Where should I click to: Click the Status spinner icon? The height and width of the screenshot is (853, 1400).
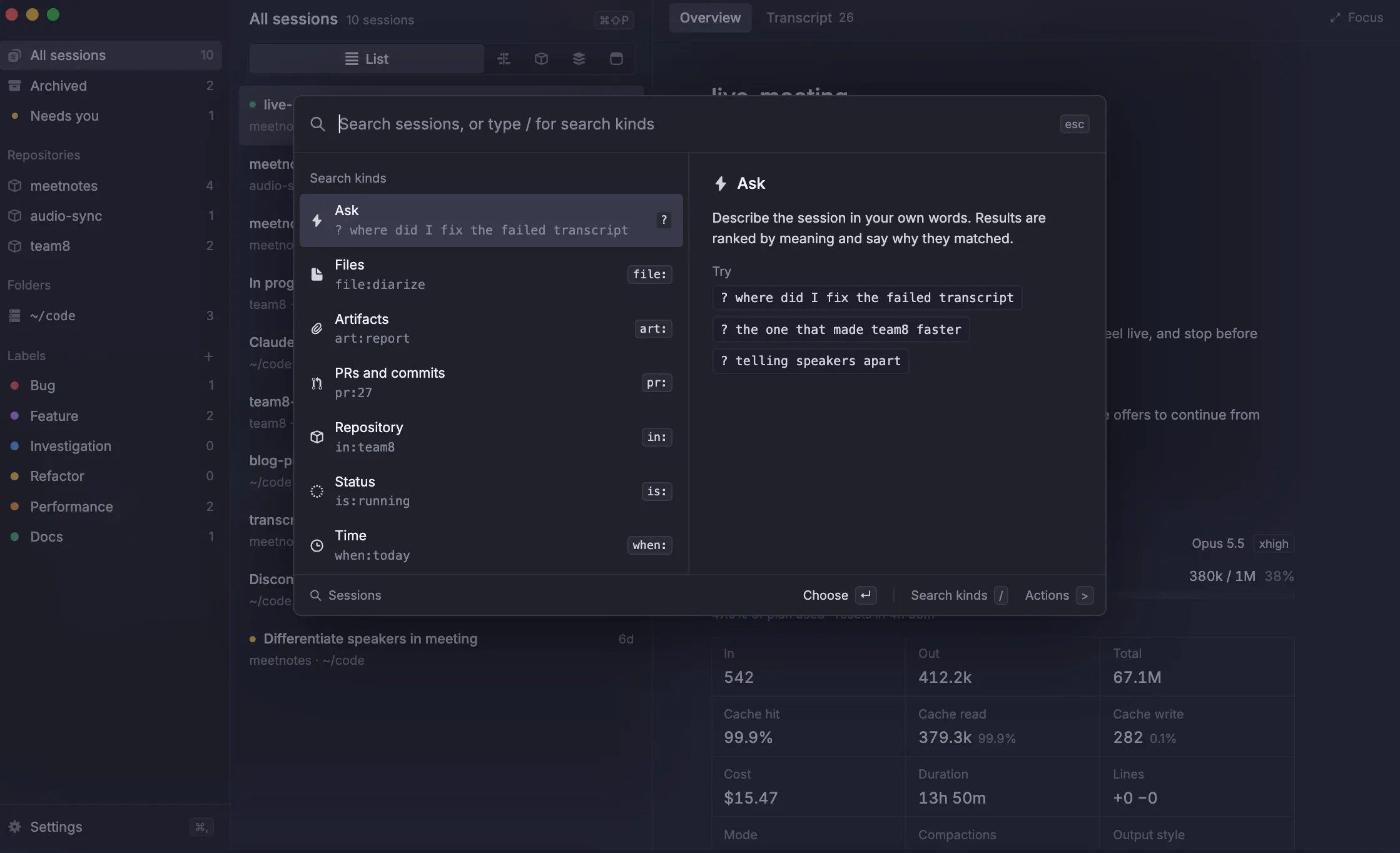(317, 492)
